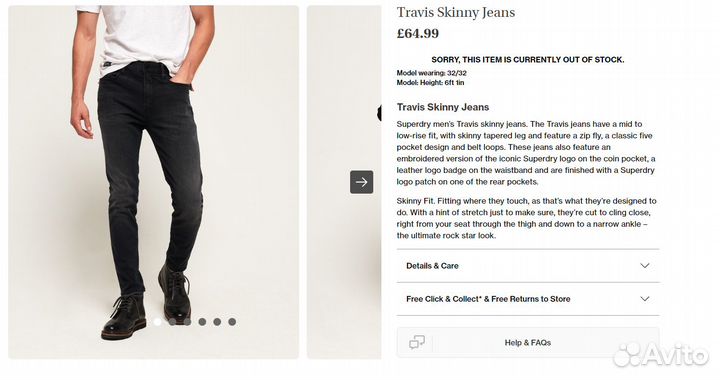The image size is (720, 380).
Task: Click the next image arrow button
Action: tap(361, 182)
